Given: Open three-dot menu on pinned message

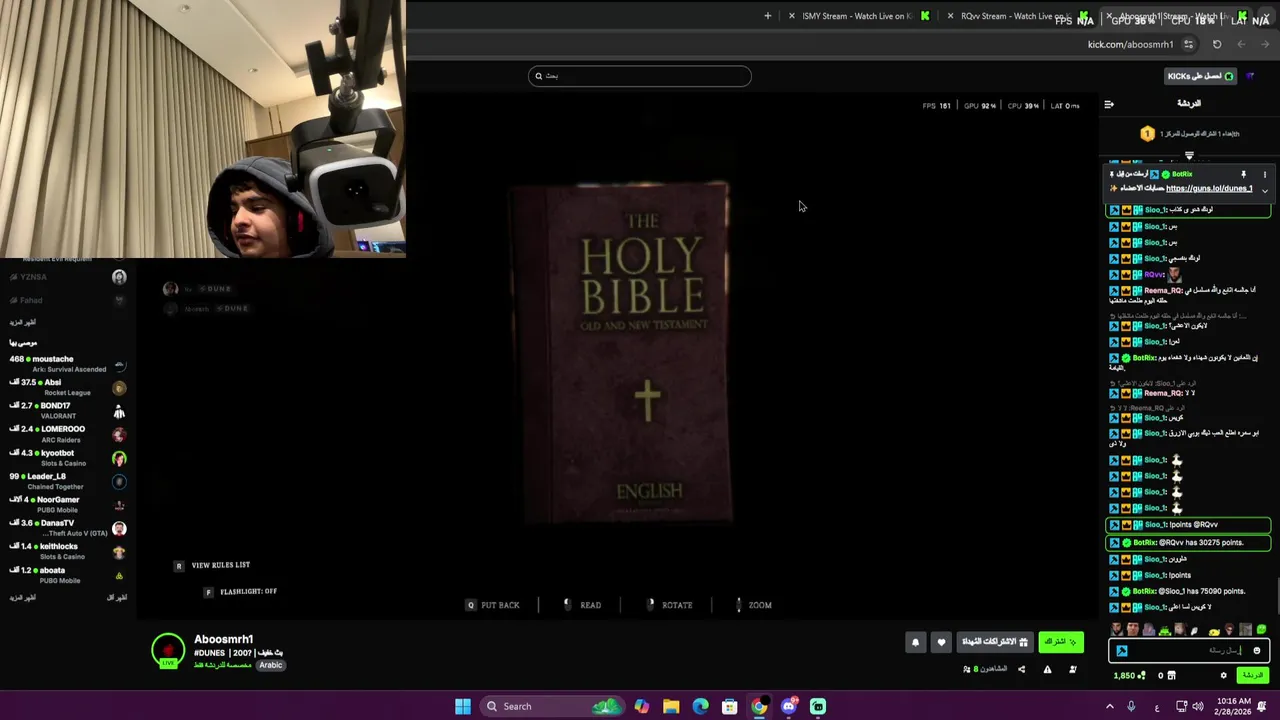Looking at the screenshot, I should pos(1264,174).
